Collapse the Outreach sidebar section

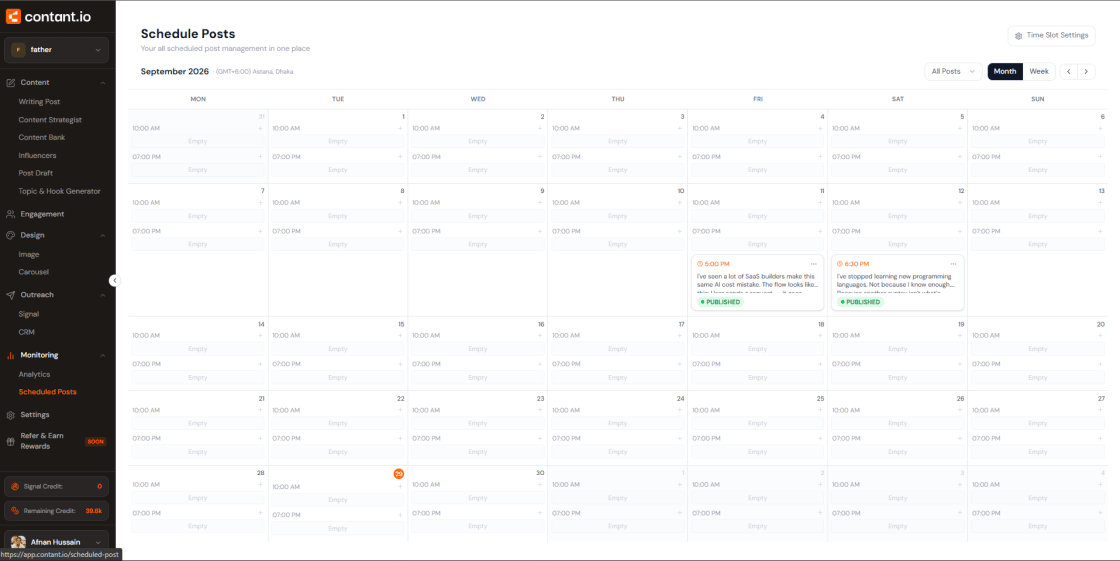point(102,294)
